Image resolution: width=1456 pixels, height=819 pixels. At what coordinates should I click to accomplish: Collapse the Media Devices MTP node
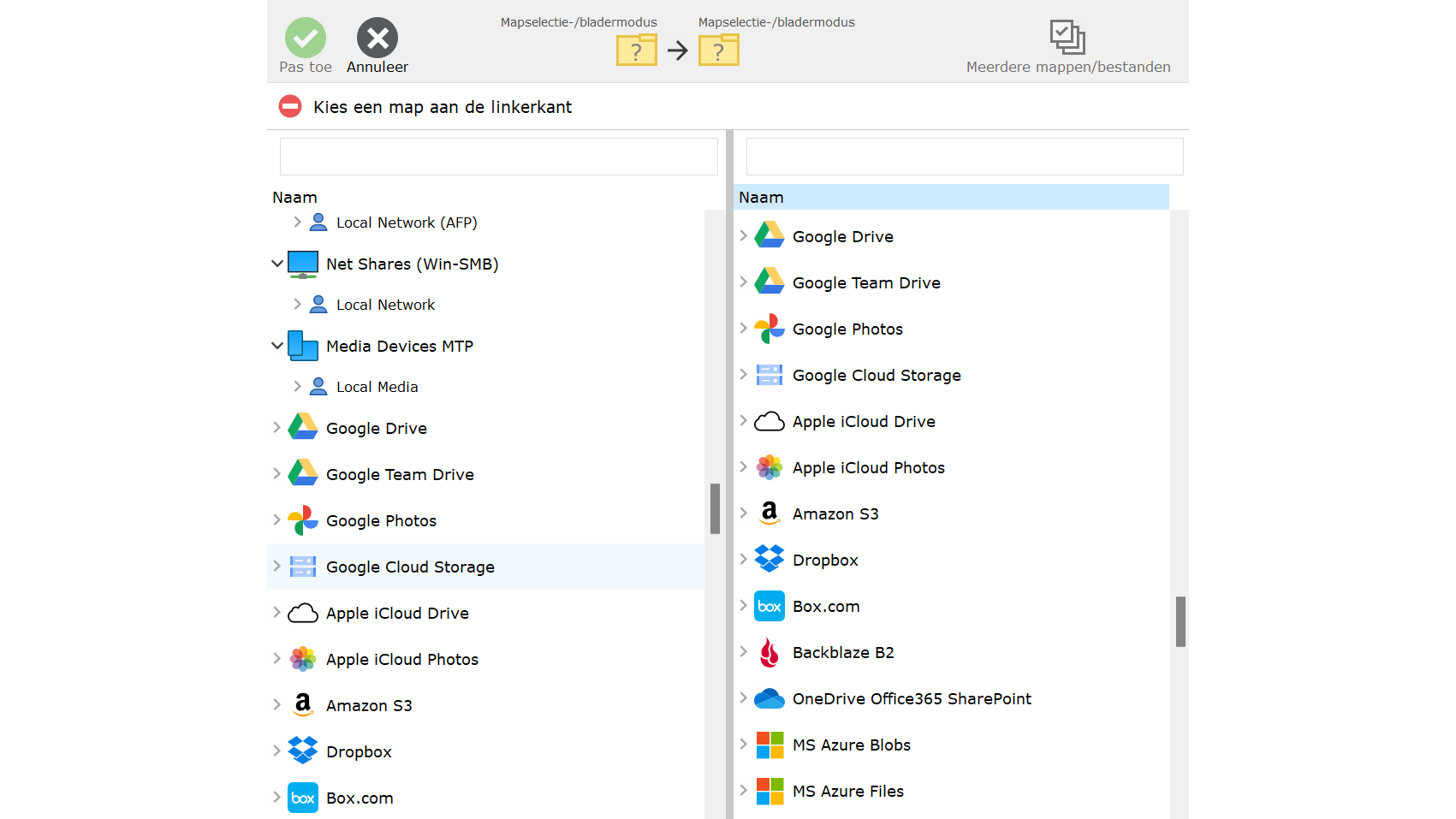pos(277,346)
